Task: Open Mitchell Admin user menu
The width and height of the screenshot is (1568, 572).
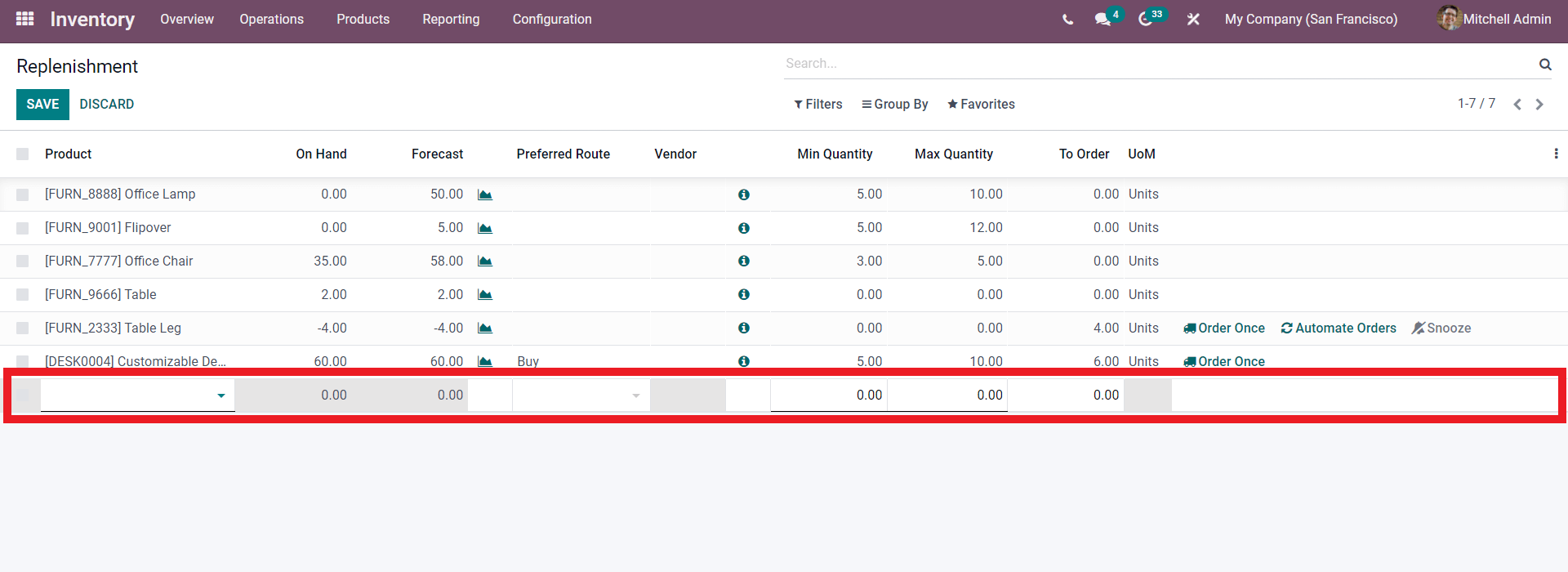Action: (x=1494, y=19)
